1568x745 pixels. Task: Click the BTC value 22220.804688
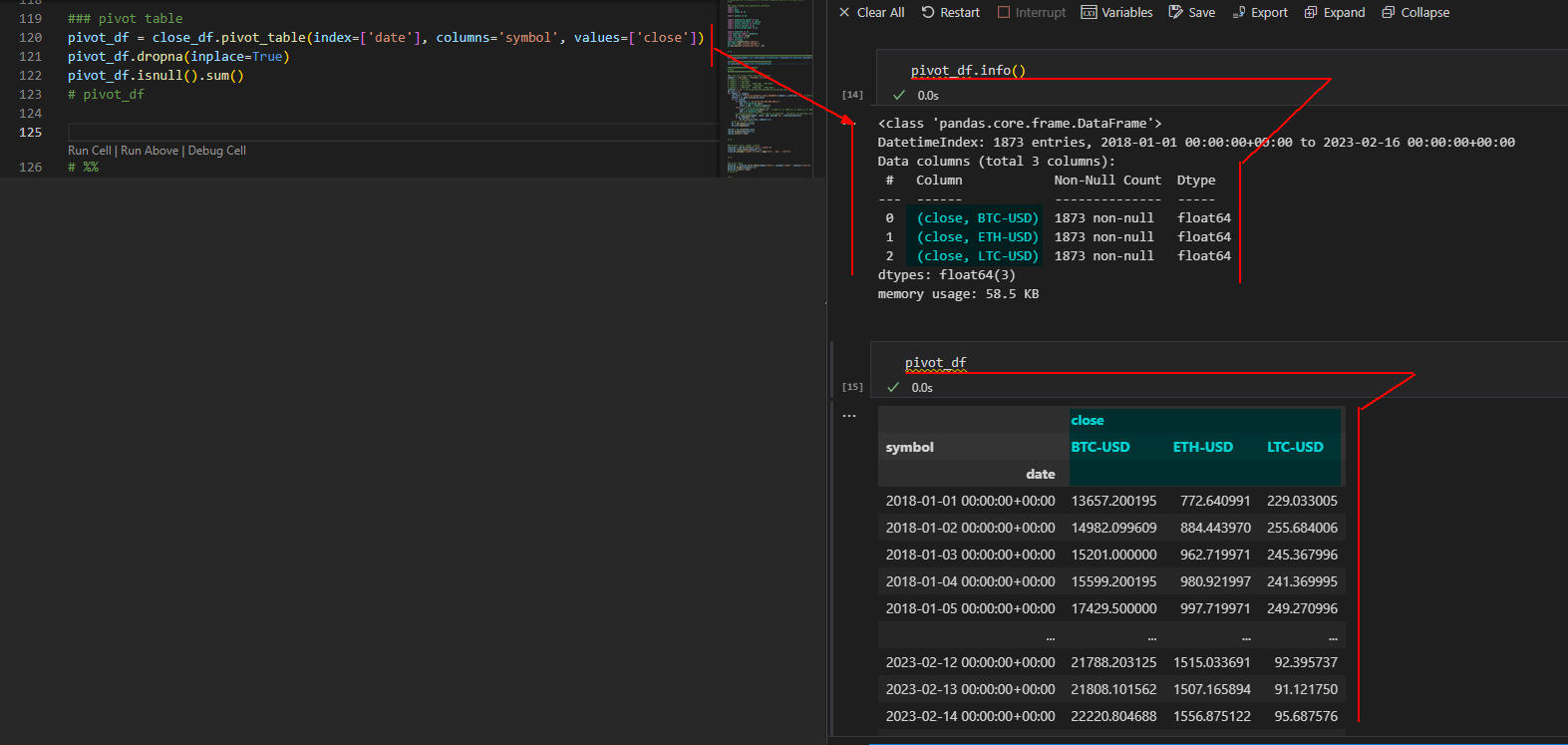click(1113, 716)
